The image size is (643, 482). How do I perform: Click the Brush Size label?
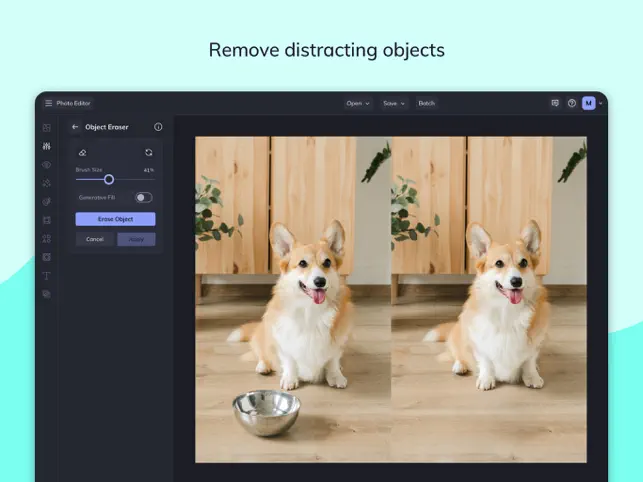[89, 170]
